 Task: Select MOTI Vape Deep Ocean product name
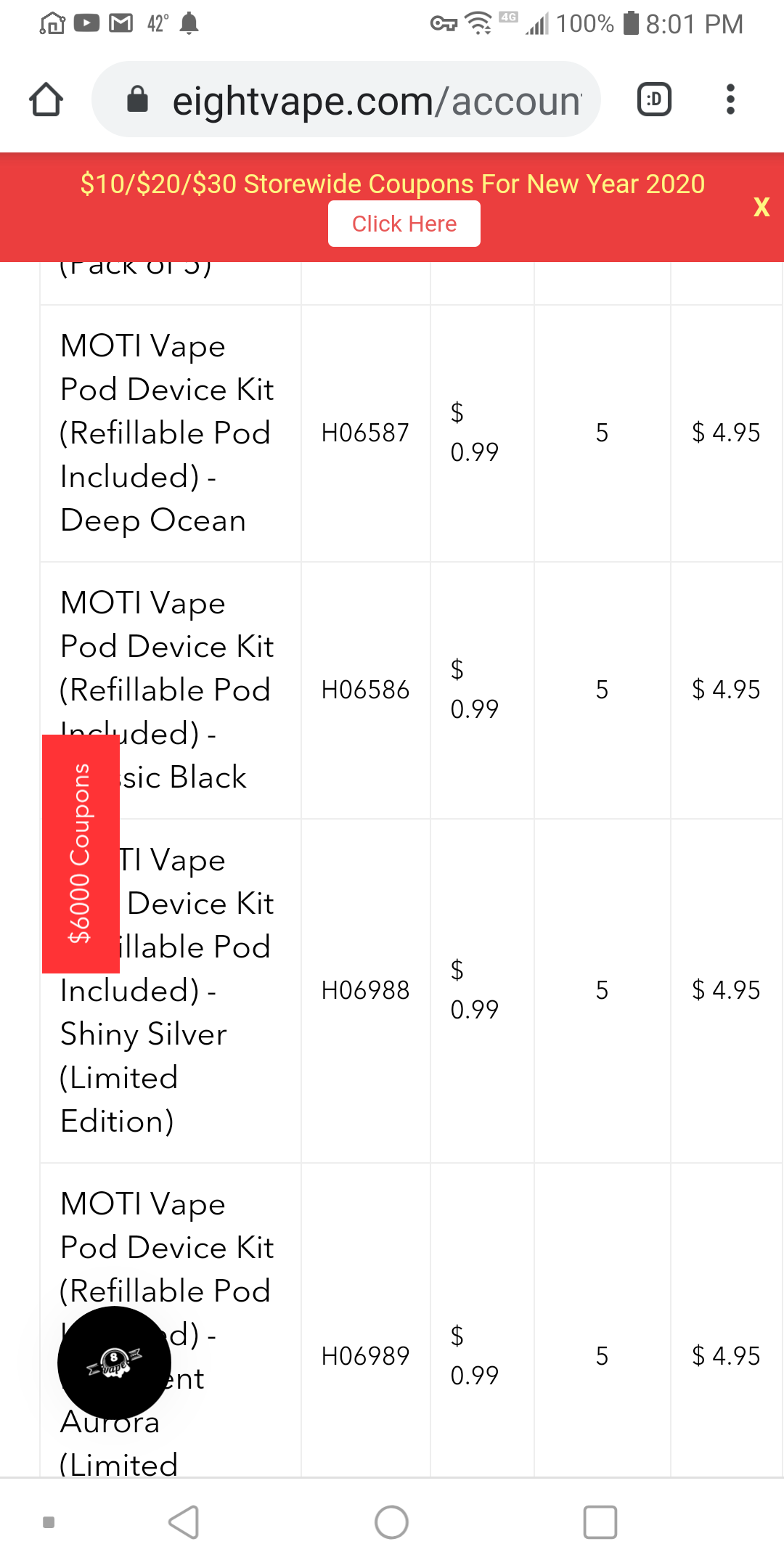pyautogui.click(x=167, y=433)
